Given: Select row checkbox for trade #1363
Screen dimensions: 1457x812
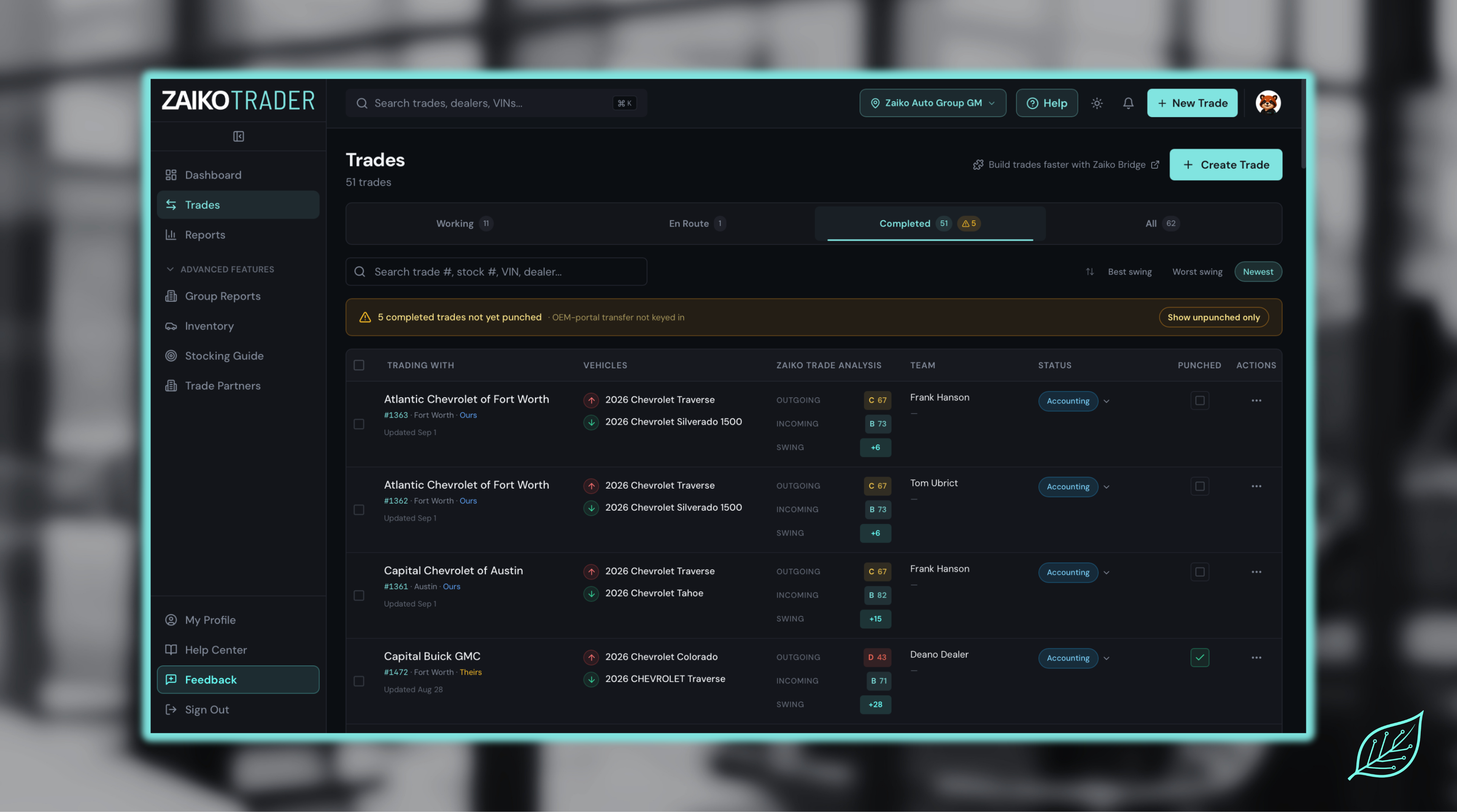Looking at the screenshot, I should pyautogui.click(x=359, y=424).
